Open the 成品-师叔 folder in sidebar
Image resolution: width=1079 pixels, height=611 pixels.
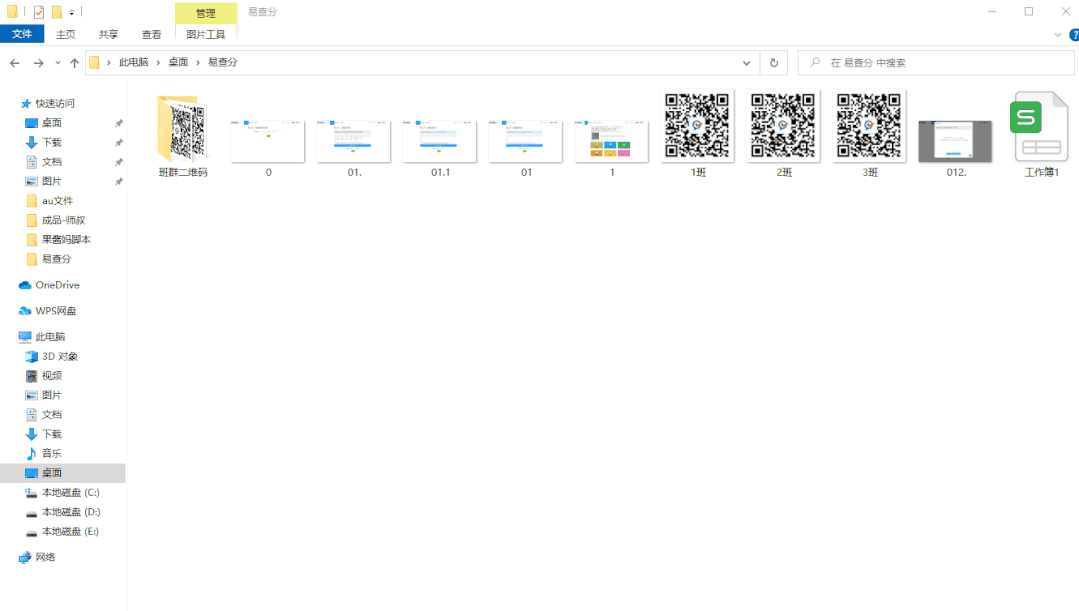(x=63, y=219)
